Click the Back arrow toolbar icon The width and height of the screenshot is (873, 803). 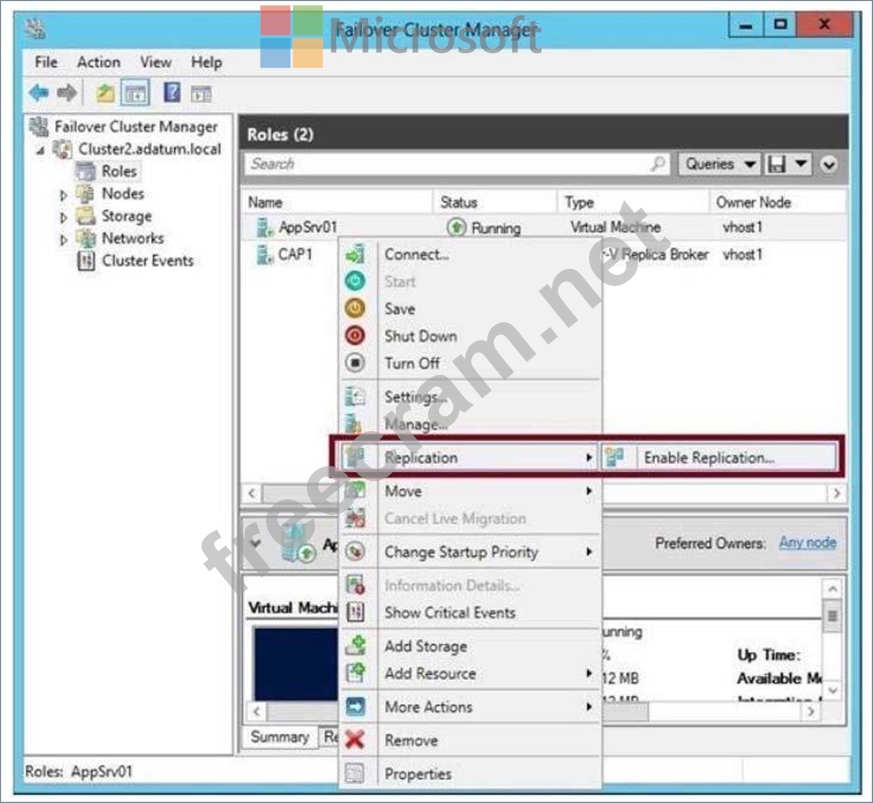tap(39, 92)
